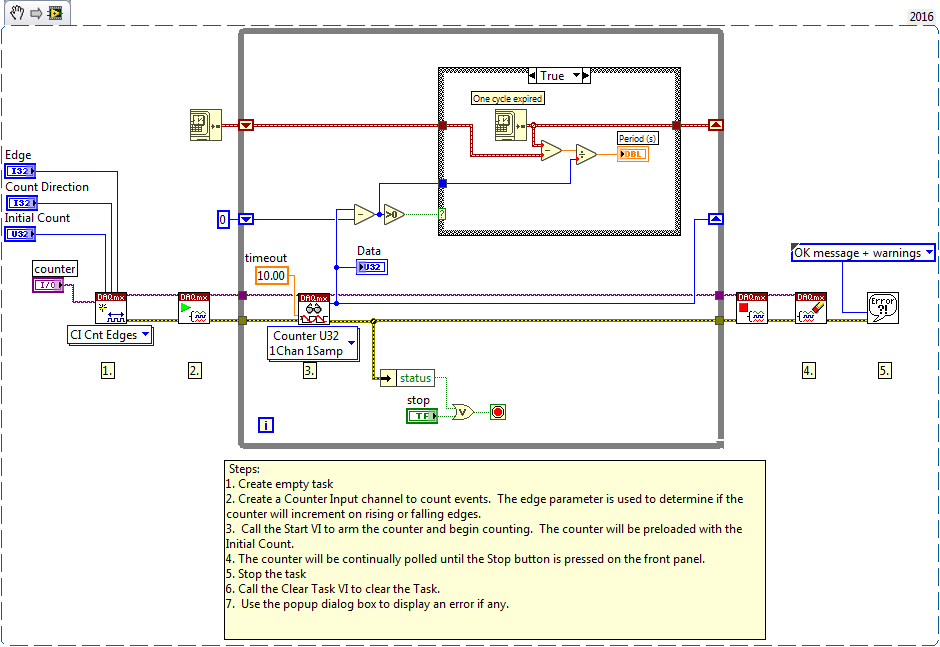Click the DAQmx Clear Task VI
The image size is (940, 647).
(x=811, y=307)
